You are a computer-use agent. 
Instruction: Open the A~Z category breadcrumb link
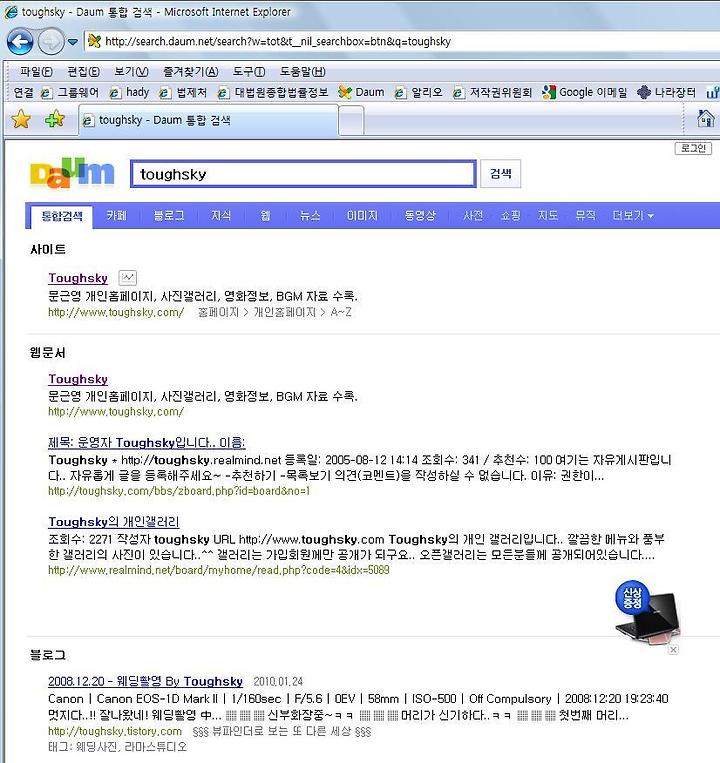(x=341, y=312)
